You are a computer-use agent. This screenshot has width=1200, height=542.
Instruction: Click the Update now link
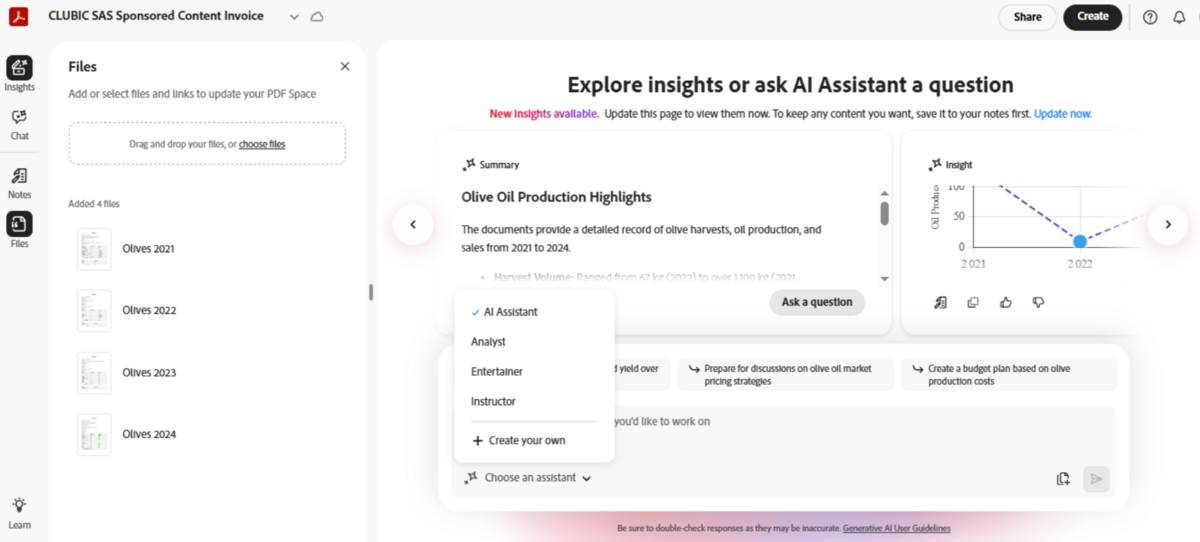click(1062, 114)
